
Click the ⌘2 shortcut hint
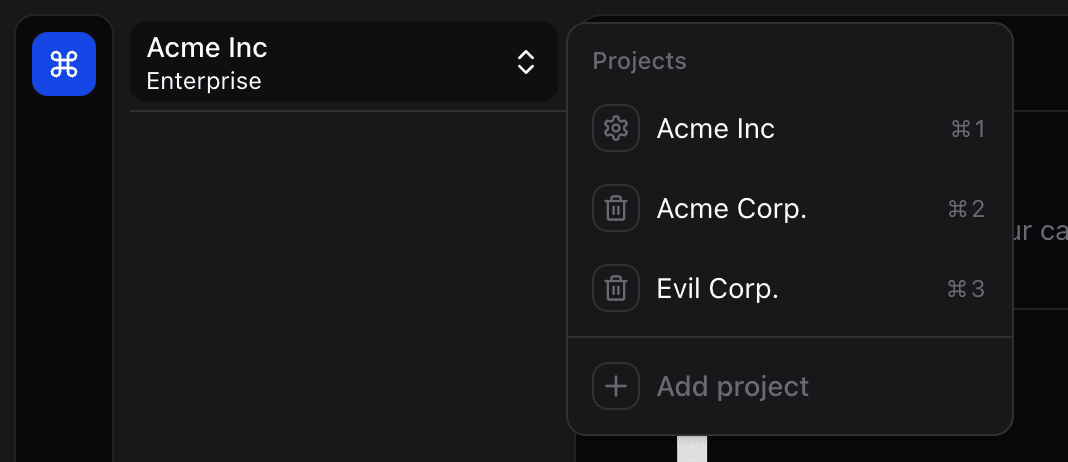pos(966,209)
